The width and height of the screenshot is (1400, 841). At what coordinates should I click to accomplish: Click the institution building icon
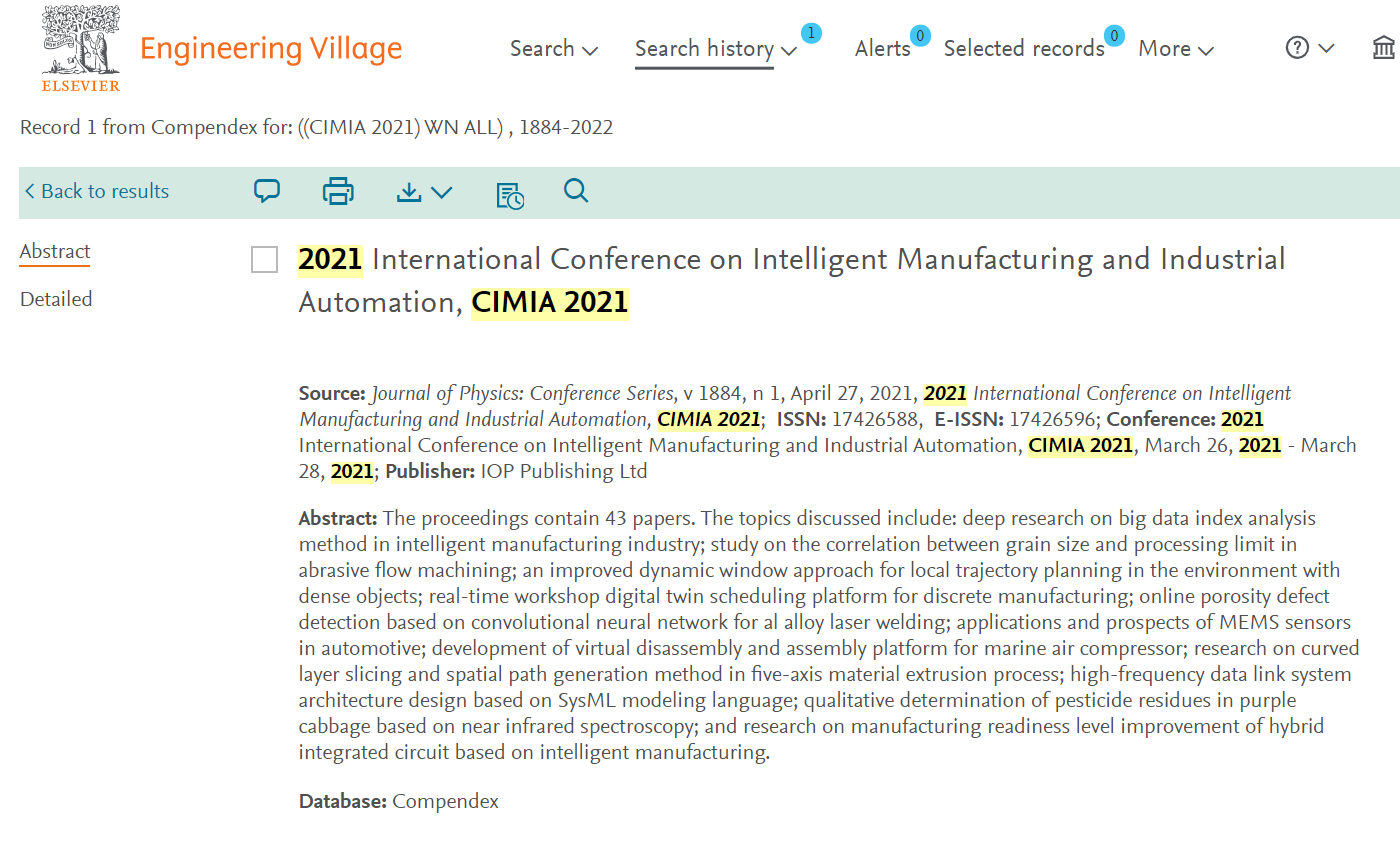[1384, 48]
